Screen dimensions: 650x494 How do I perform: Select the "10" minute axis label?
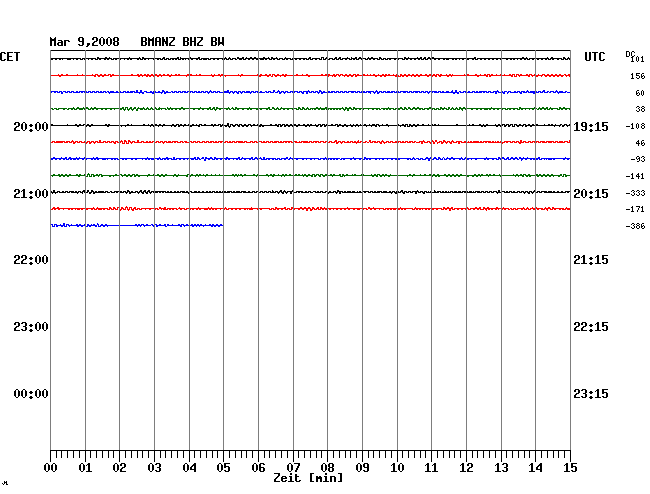[397, 468]
